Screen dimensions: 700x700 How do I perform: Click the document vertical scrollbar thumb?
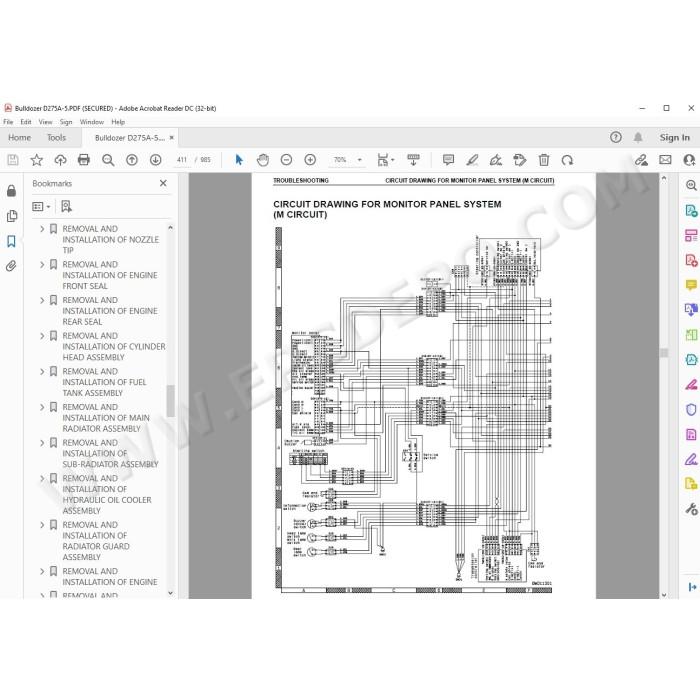point(664,353)
